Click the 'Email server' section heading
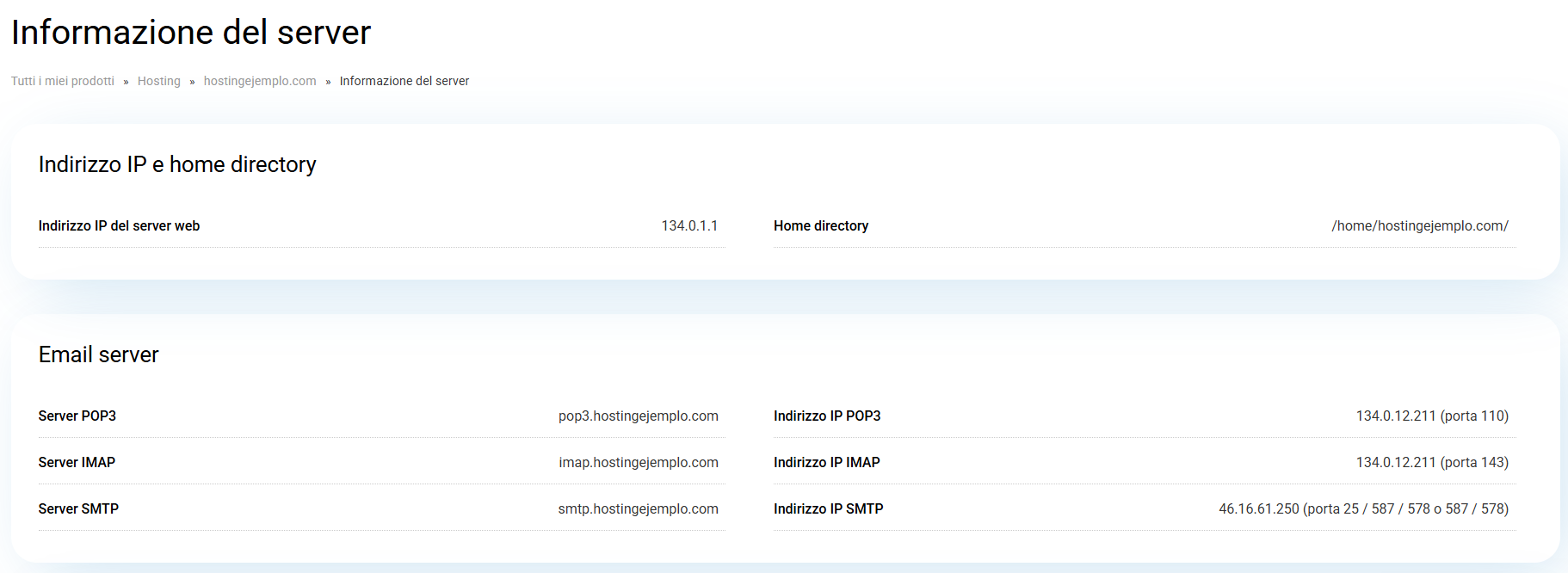Viewport: 1568px width, 573px height. 98,354
